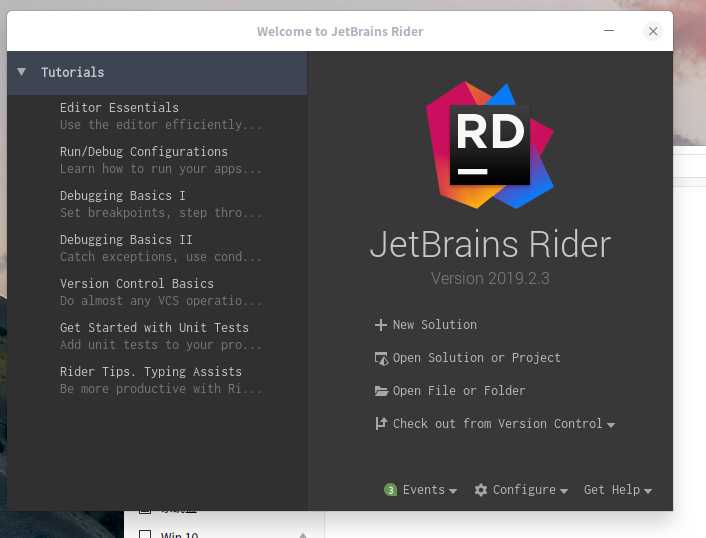Open the Get Help dropdown menu
Screen dimensions: 706x538
(x=618, y=490)
